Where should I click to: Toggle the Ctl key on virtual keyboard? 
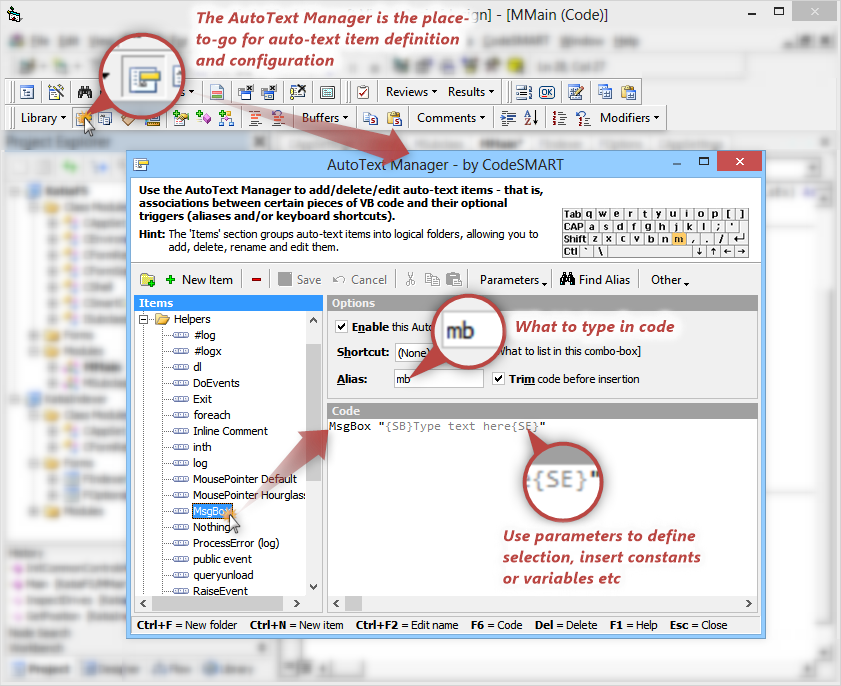(x=571, y=251)
